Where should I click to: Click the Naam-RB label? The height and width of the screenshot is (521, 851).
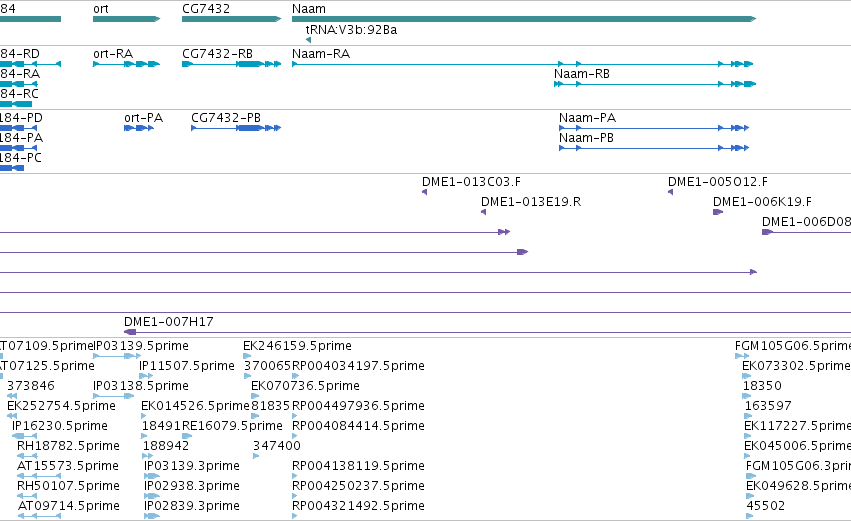[x=582, y=74]
